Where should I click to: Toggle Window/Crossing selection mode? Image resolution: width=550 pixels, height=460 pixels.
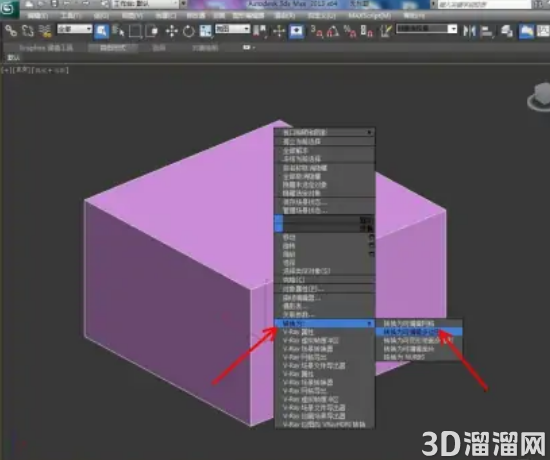(x=153, y=31)
